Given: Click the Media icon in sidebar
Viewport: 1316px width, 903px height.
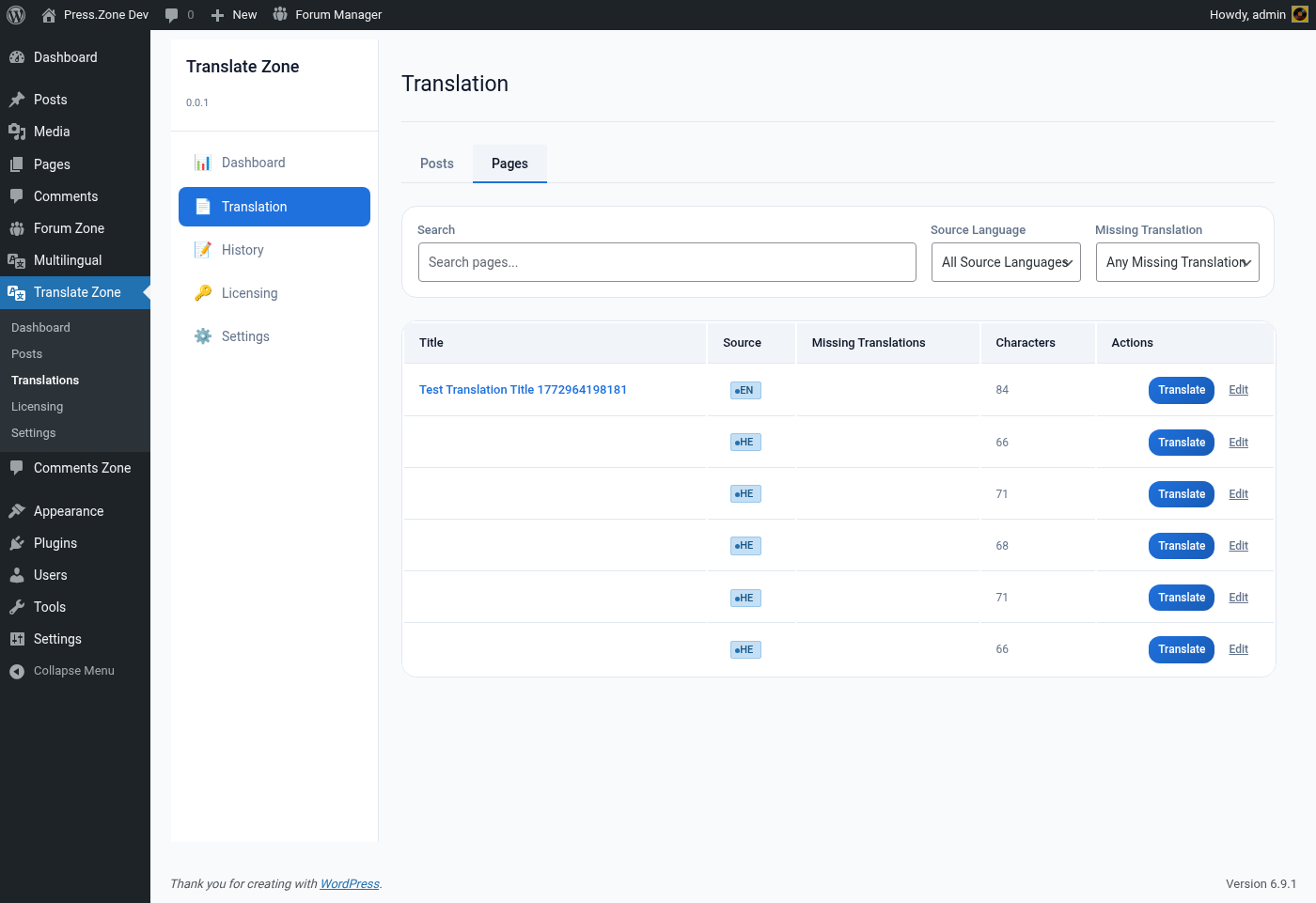Looking at the screenshot, I should (x=17, y=132).
